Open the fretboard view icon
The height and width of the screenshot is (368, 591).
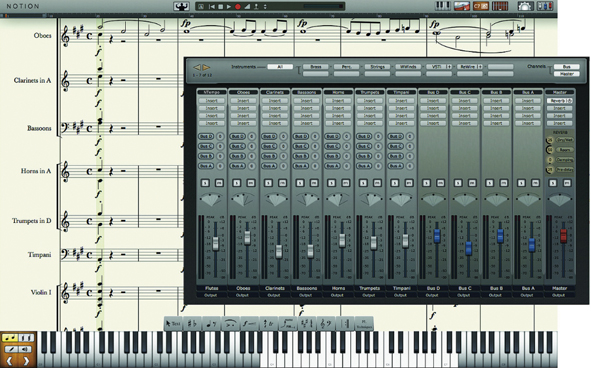(x=500, y=6)
